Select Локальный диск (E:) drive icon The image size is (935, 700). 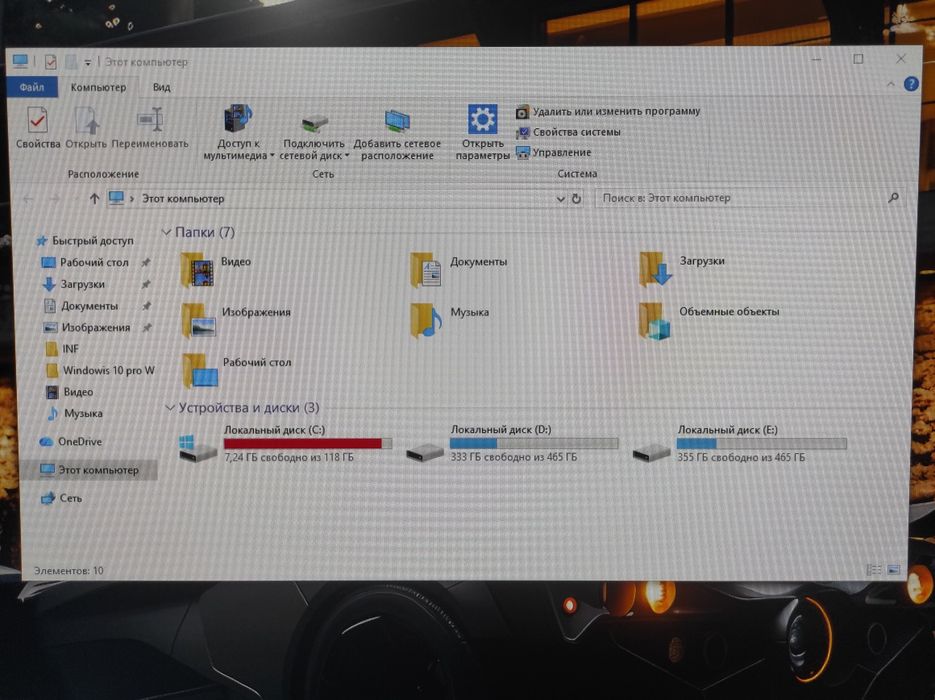(x=652, y=453)
